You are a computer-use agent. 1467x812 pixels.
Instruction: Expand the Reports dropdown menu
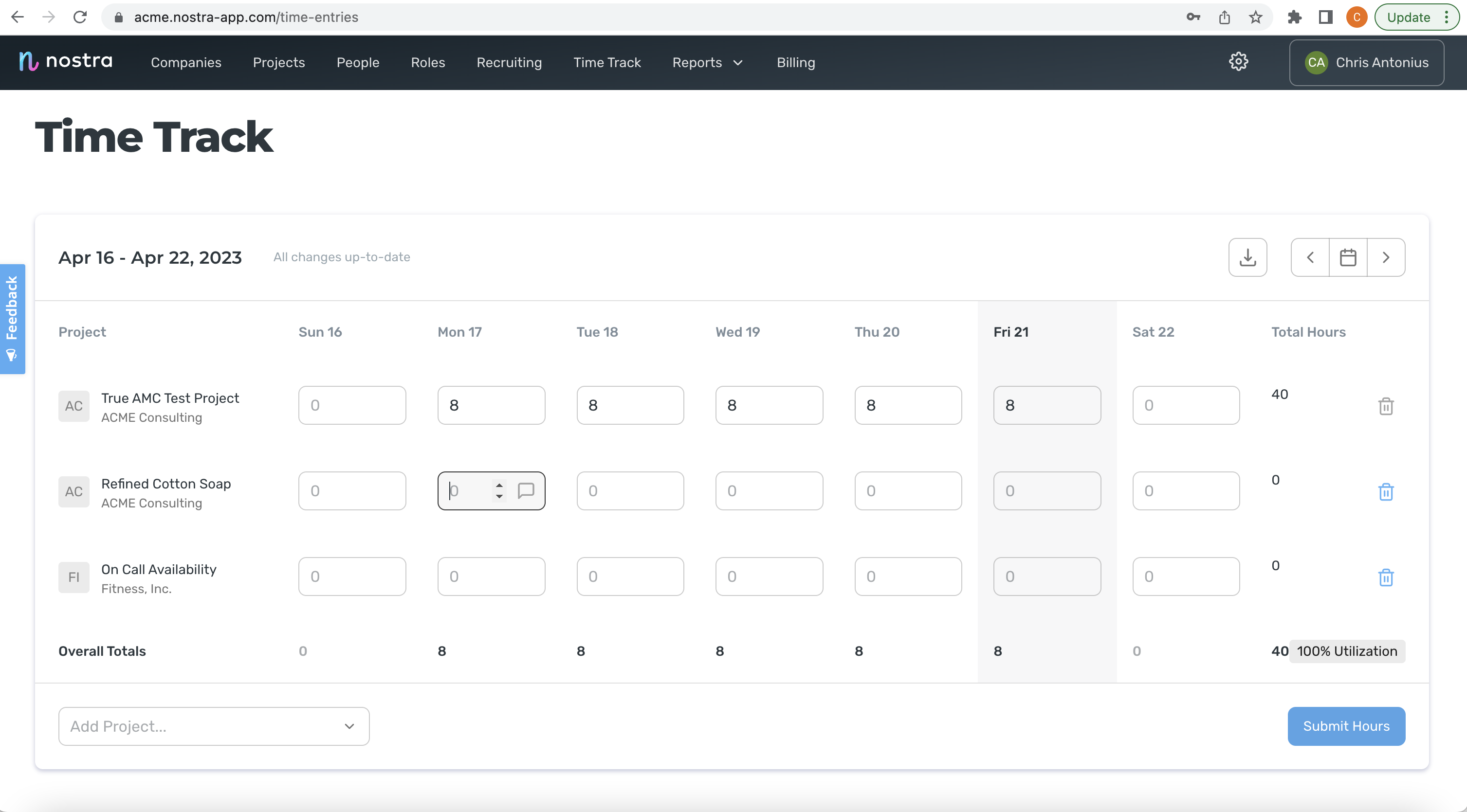click(707, 63)
